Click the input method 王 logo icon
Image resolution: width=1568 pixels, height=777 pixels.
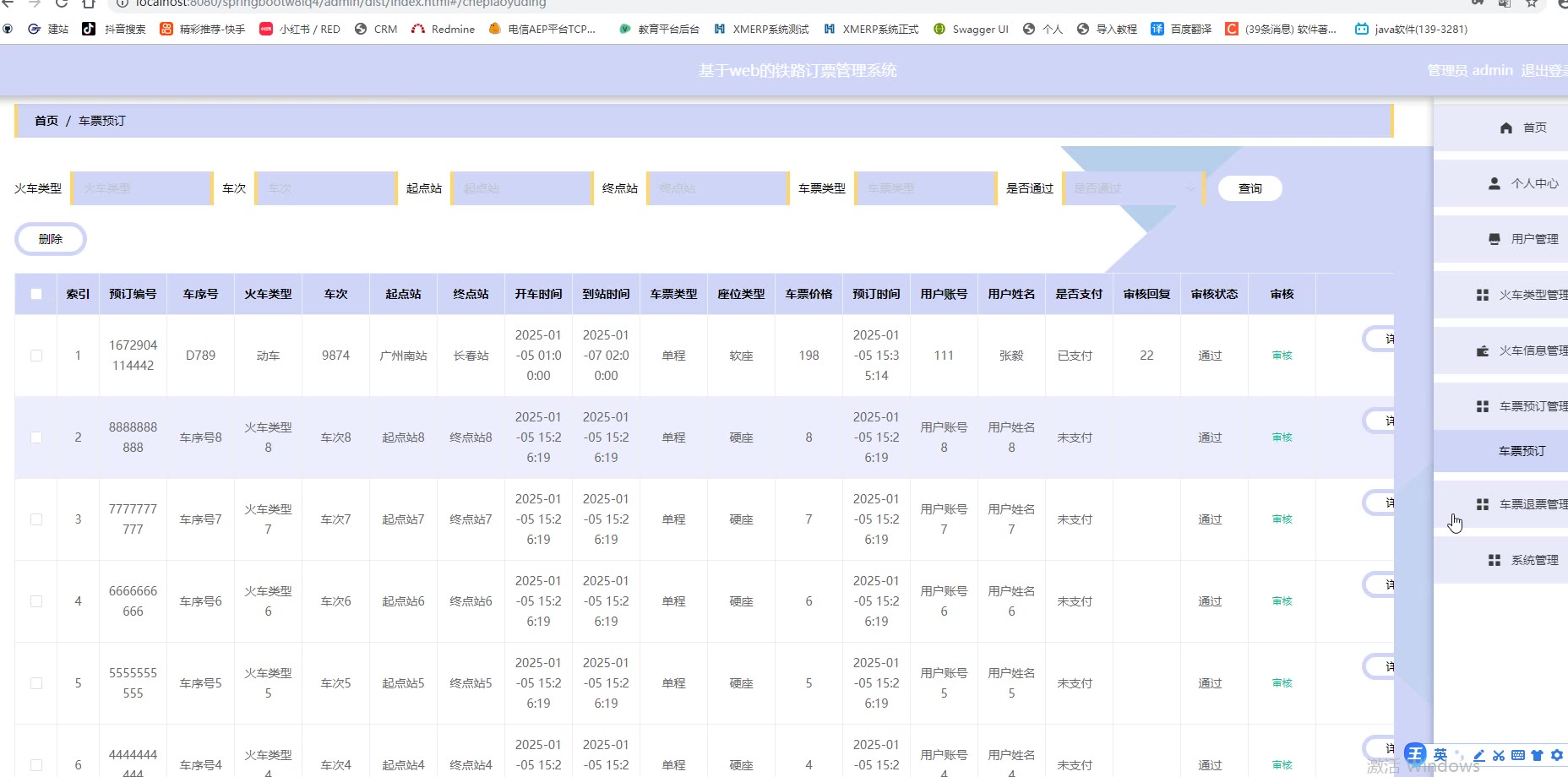coord(1415,754)
